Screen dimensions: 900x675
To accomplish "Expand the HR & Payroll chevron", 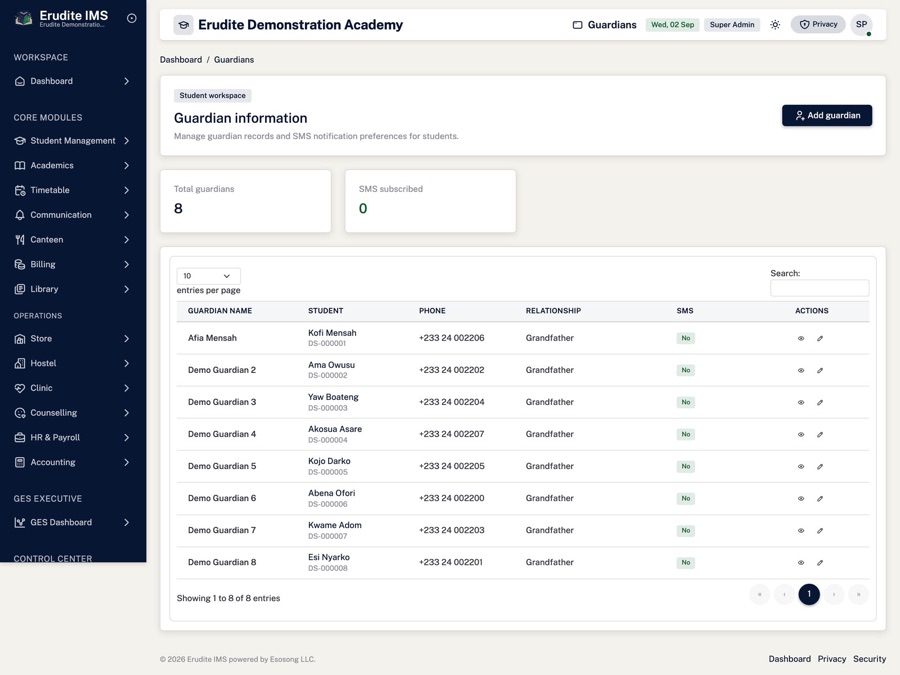I will tap(126, 437).
